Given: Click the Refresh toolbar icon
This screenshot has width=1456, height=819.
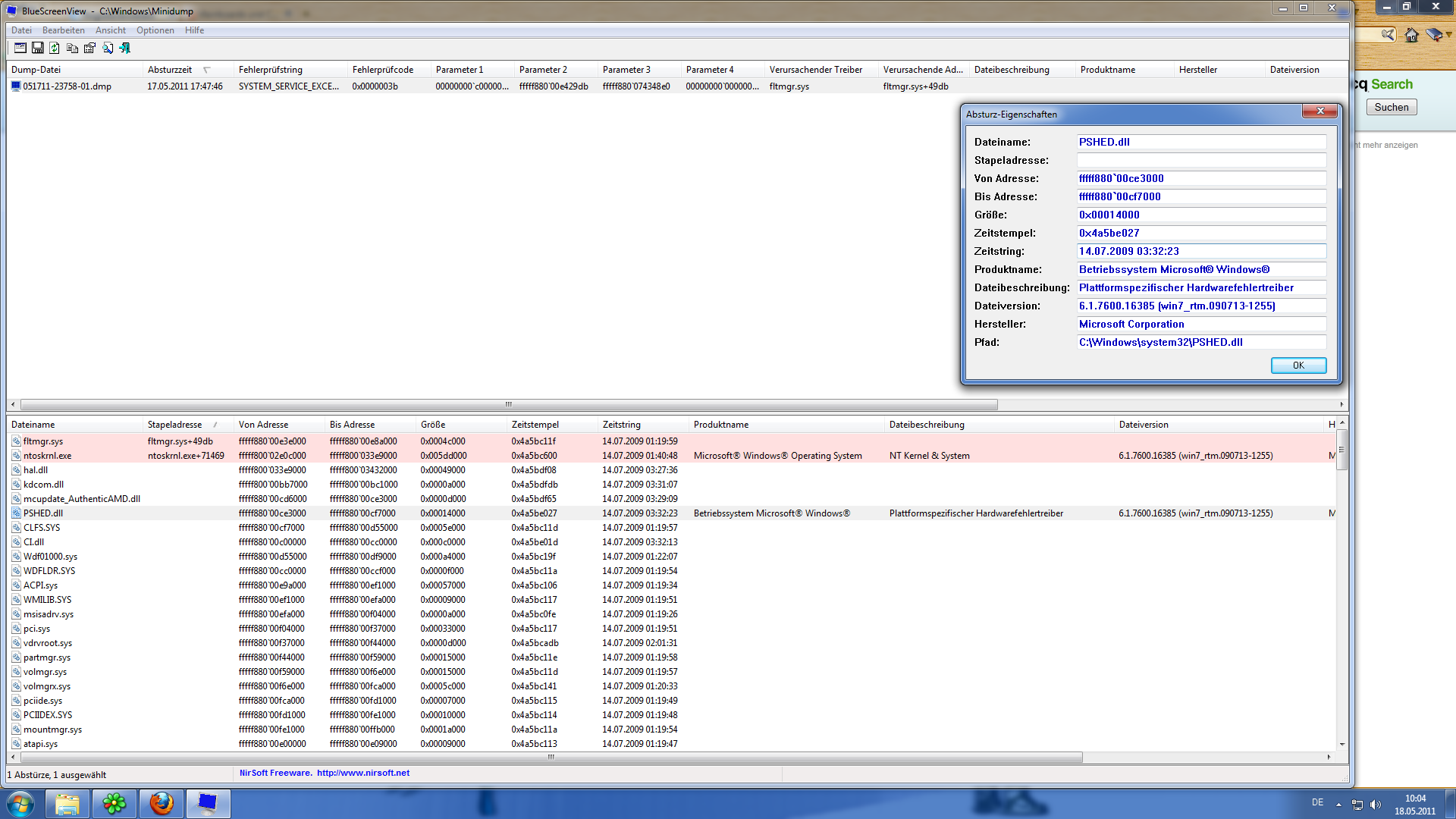Looking at the screenshot, I should click(55, 48).
